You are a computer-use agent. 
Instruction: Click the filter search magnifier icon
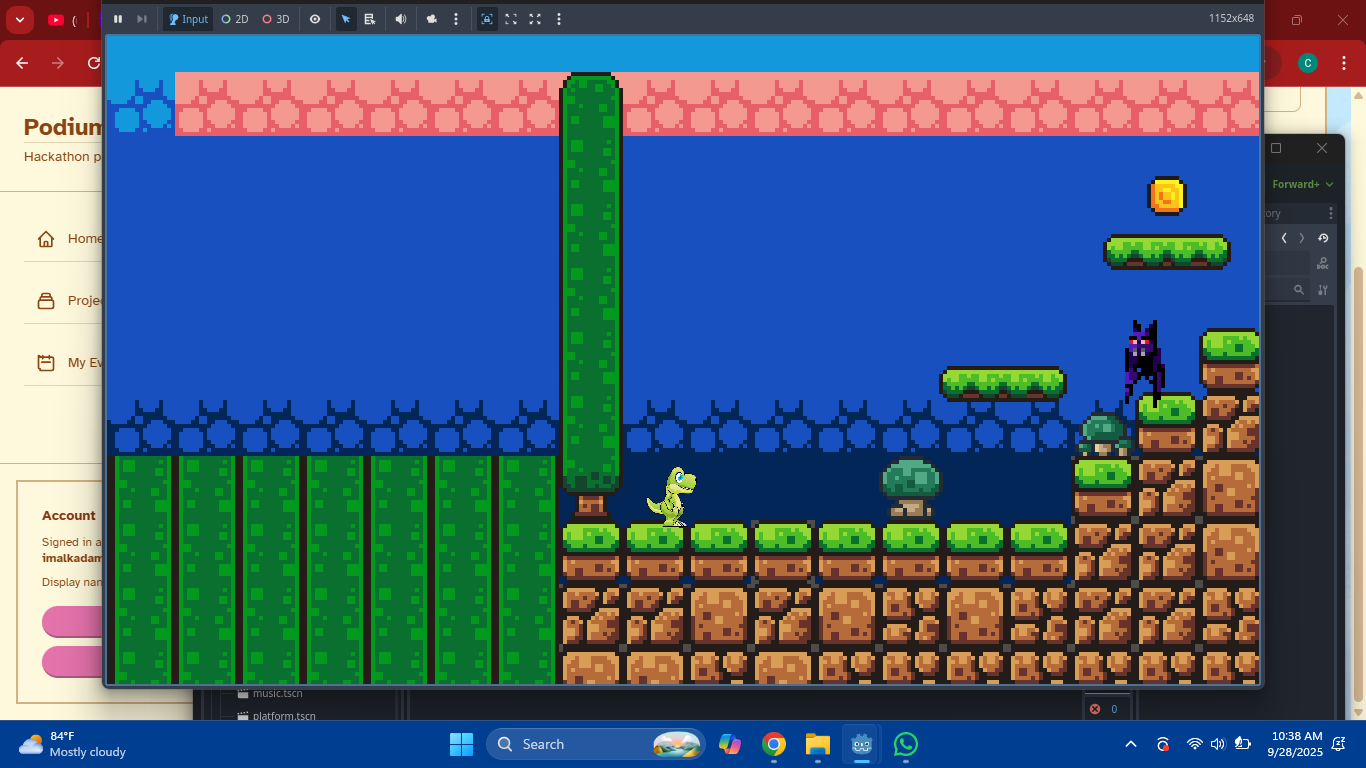tap(1299, 290)
